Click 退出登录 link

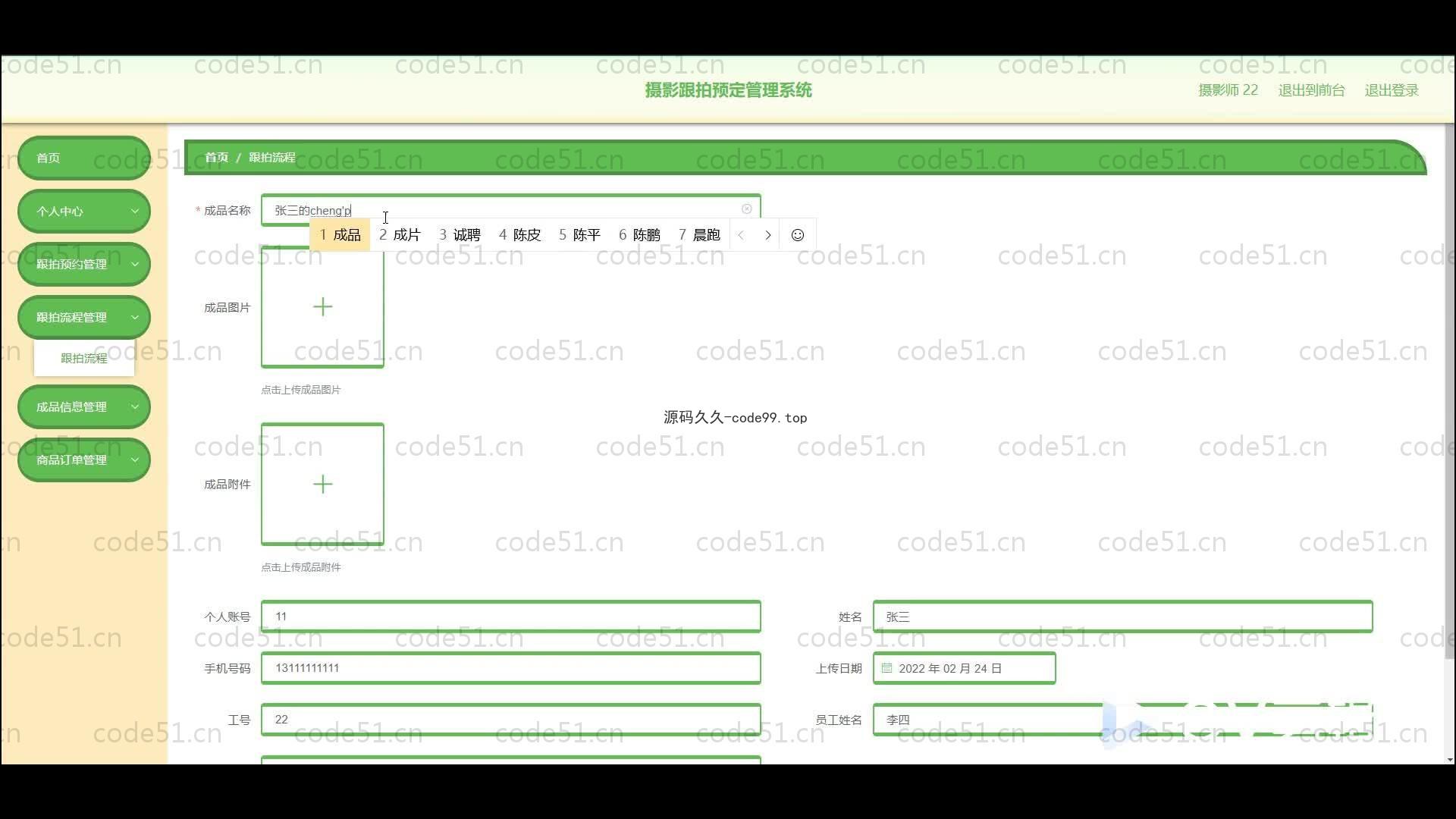(x=1392, y=90)
